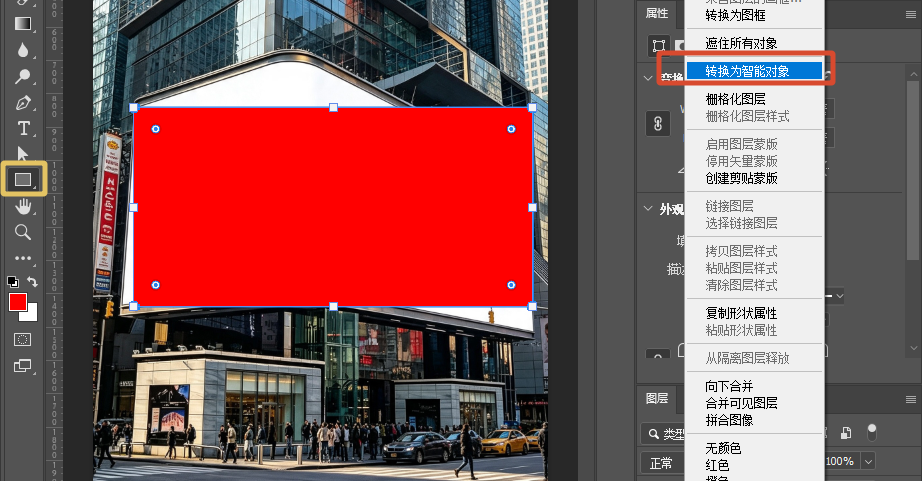
Task: Select the Zoom magnifier tool
Action: coord(23,232)
